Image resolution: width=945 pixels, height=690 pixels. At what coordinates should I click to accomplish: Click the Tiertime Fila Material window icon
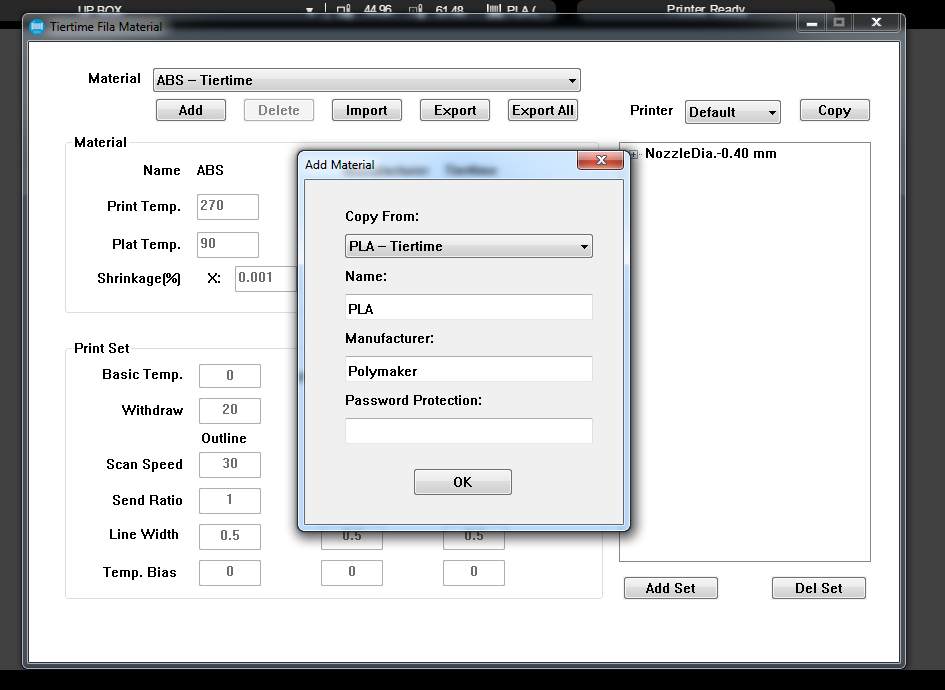pos(37,27)
